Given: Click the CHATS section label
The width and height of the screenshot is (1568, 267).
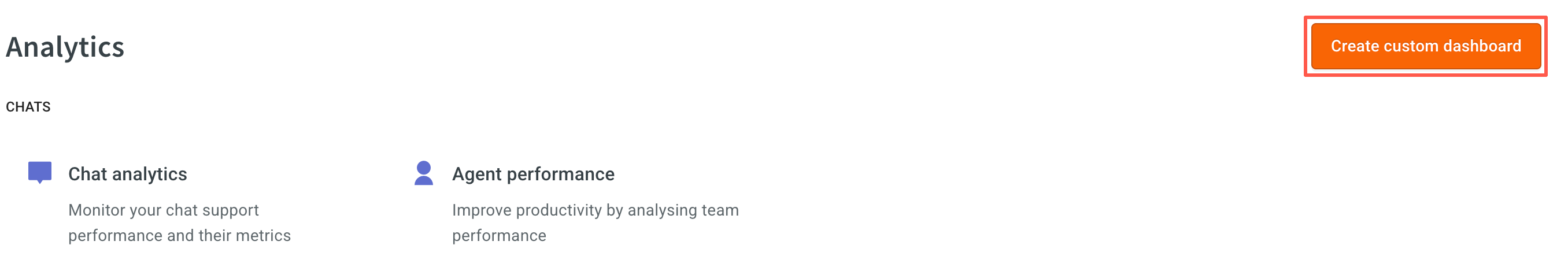Looking at the screenshot, I should (x=28, y=107).
